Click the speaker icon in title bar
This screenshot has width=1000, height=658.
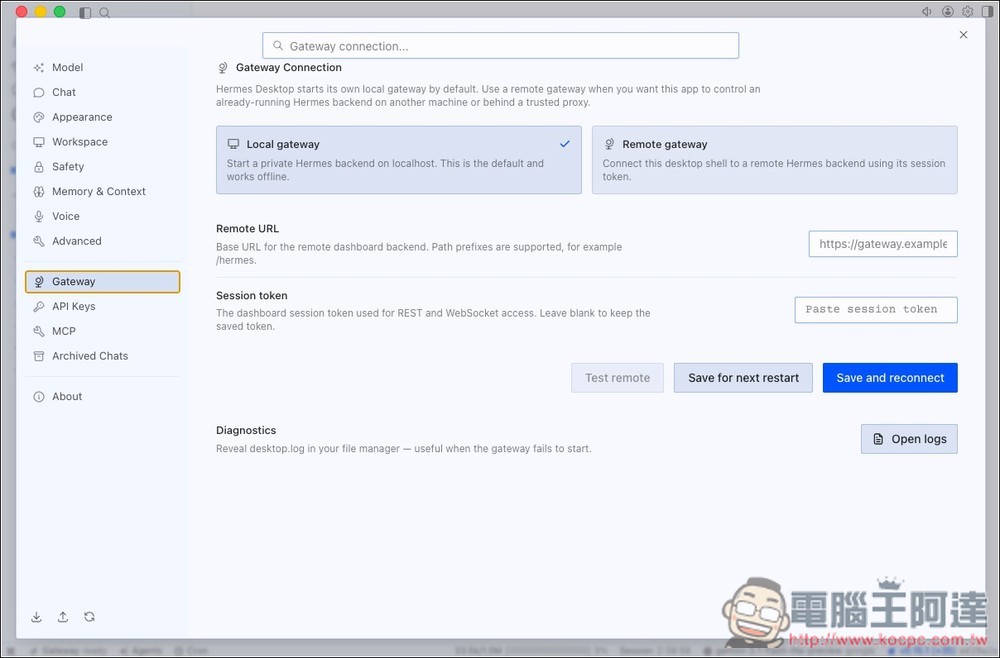927,11
